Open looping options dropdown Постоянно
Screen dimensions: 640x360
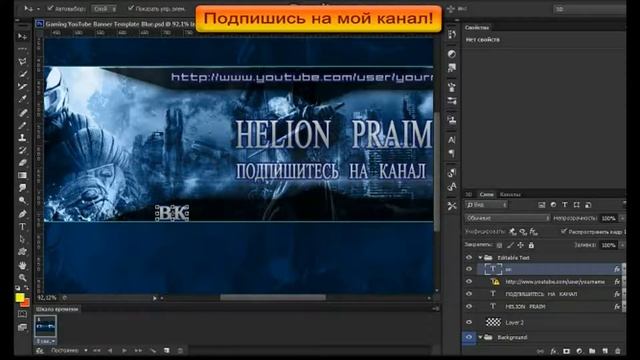tap(68, 351)
